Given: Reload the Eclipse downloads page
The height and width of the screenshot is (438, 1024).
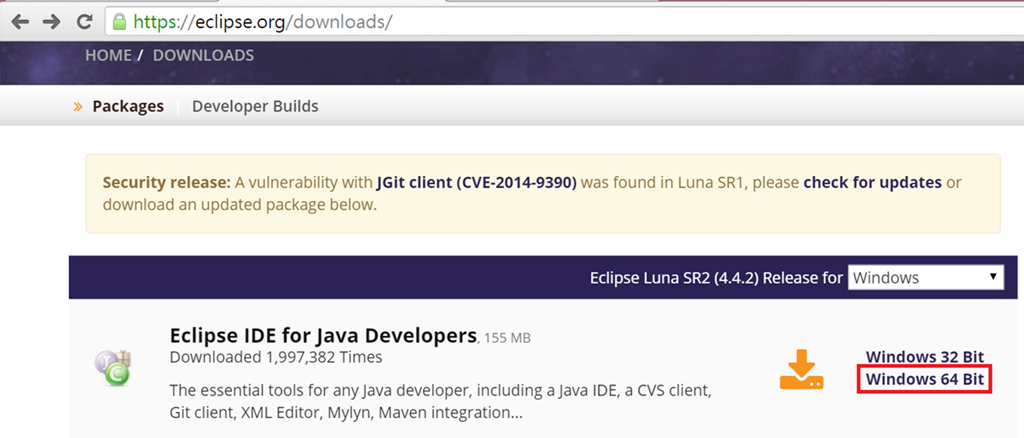Looking at the screenshot, I should point(85,20).
